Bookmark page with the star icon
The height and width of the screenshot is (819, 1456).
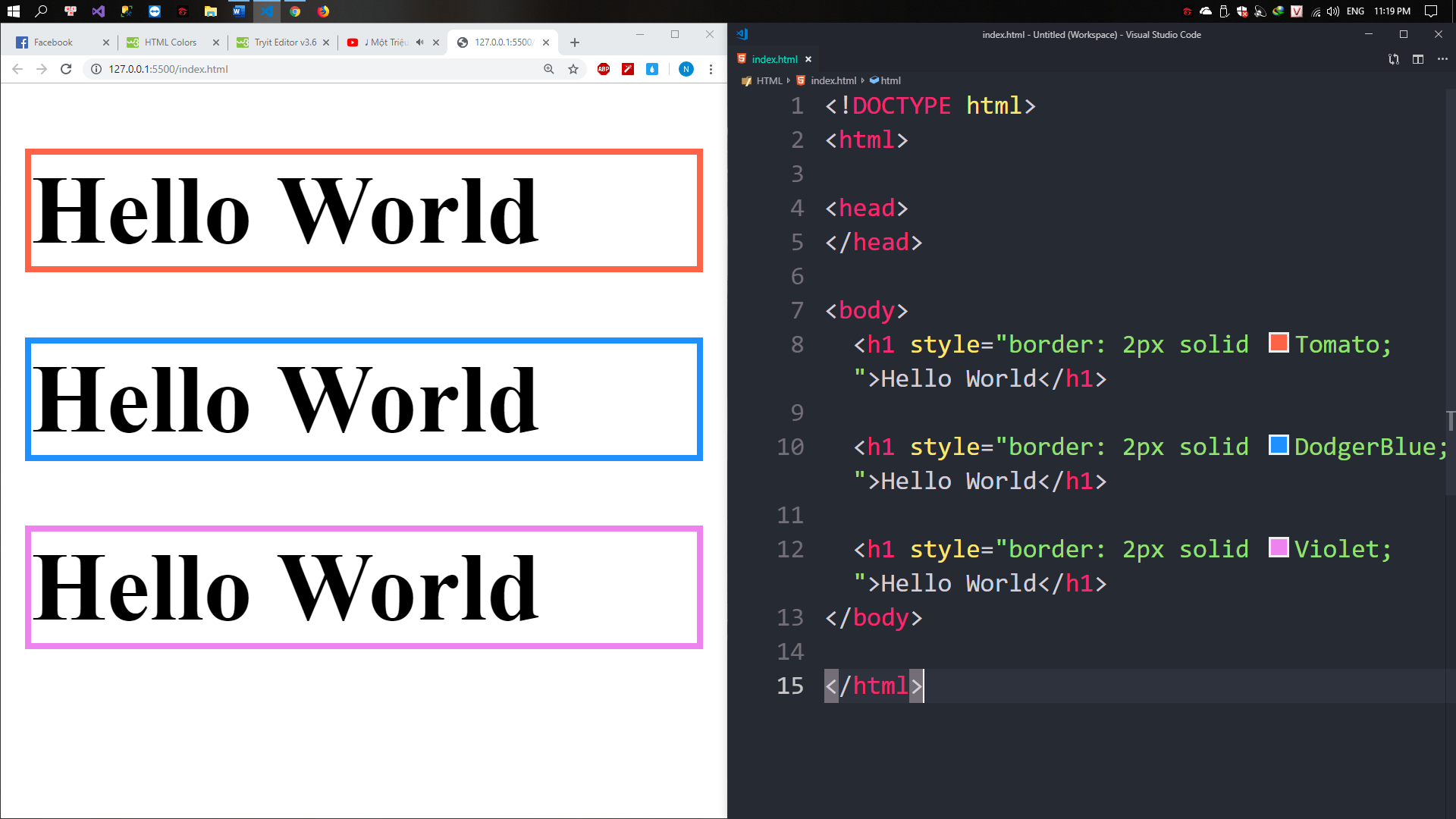(x=573, y=69)
